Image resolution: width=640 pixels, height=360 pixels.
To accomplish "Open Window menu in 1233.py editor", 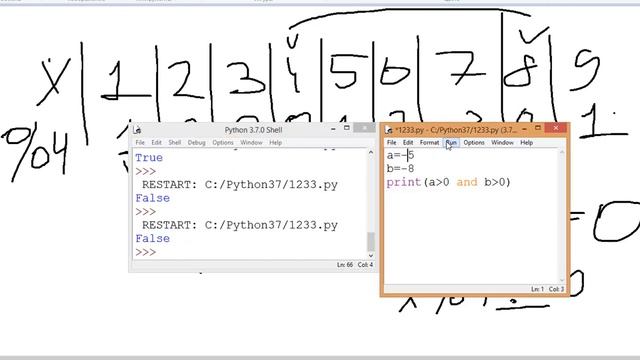I will coord(502,142).
